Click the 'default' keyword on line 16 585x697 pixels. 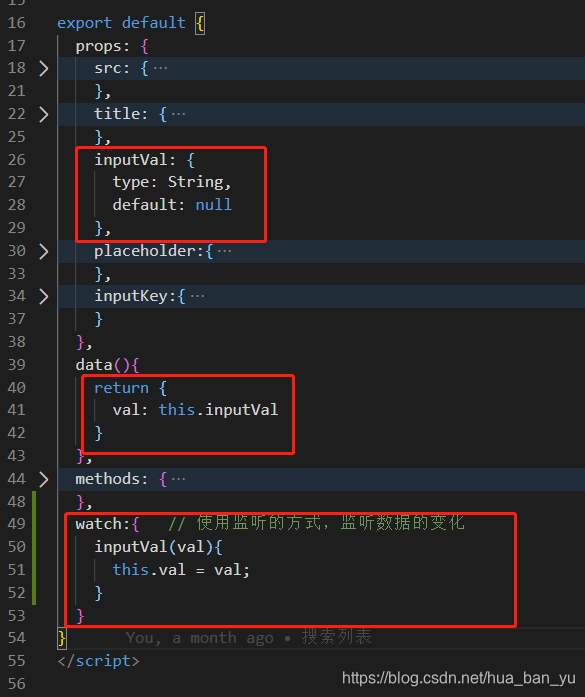coord(153,23)
